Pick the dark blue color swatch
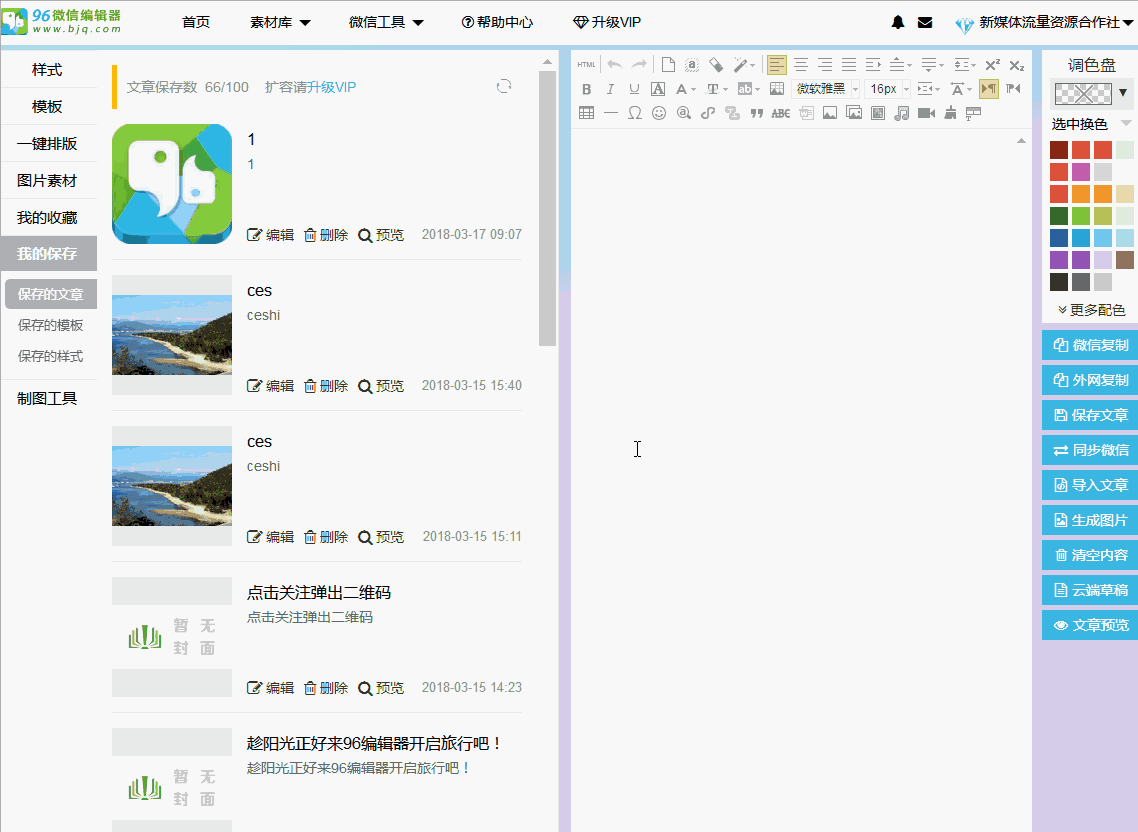Screen dimensions: 1138x832 [1059, 237]
